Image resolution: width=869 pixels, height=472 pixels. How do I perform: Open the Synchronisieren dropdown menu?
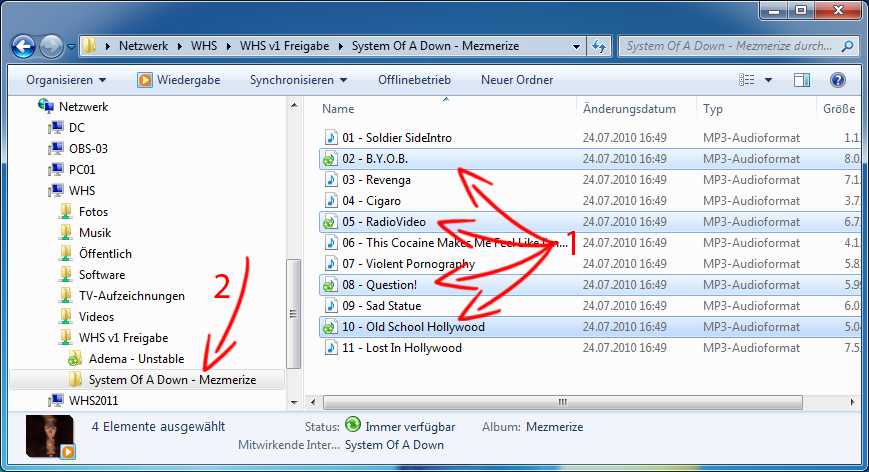click(298, 80)
